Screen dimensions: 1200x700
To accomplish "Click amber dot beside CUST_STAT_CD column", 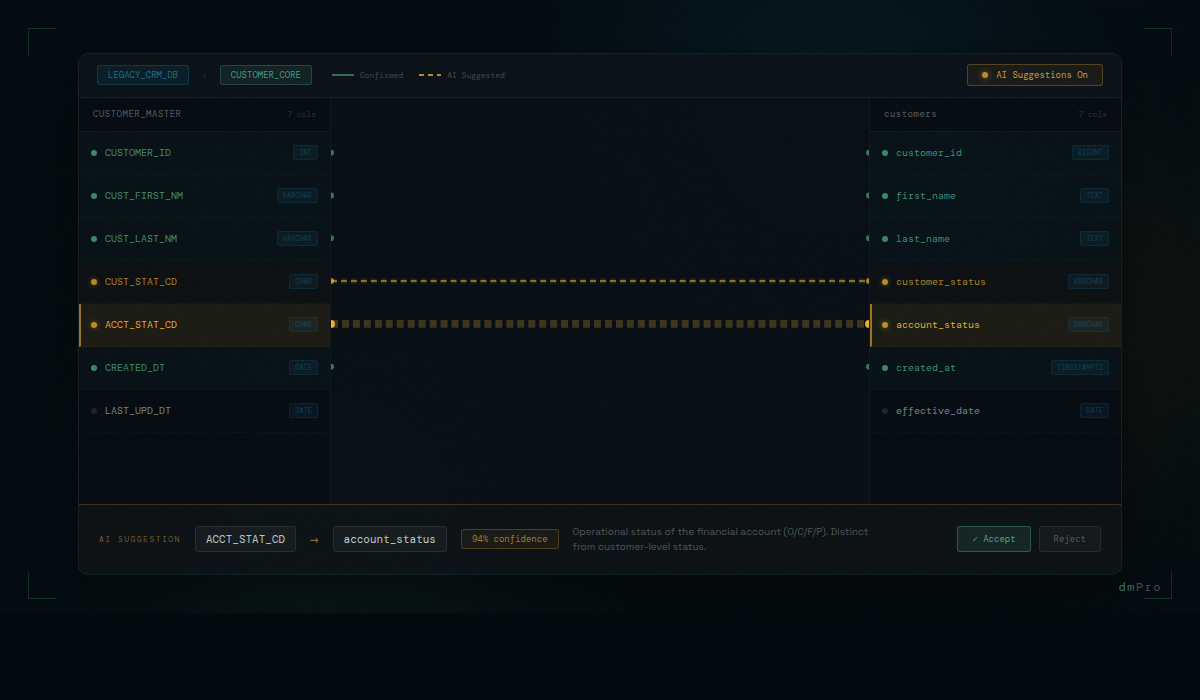I will point(94,282).
